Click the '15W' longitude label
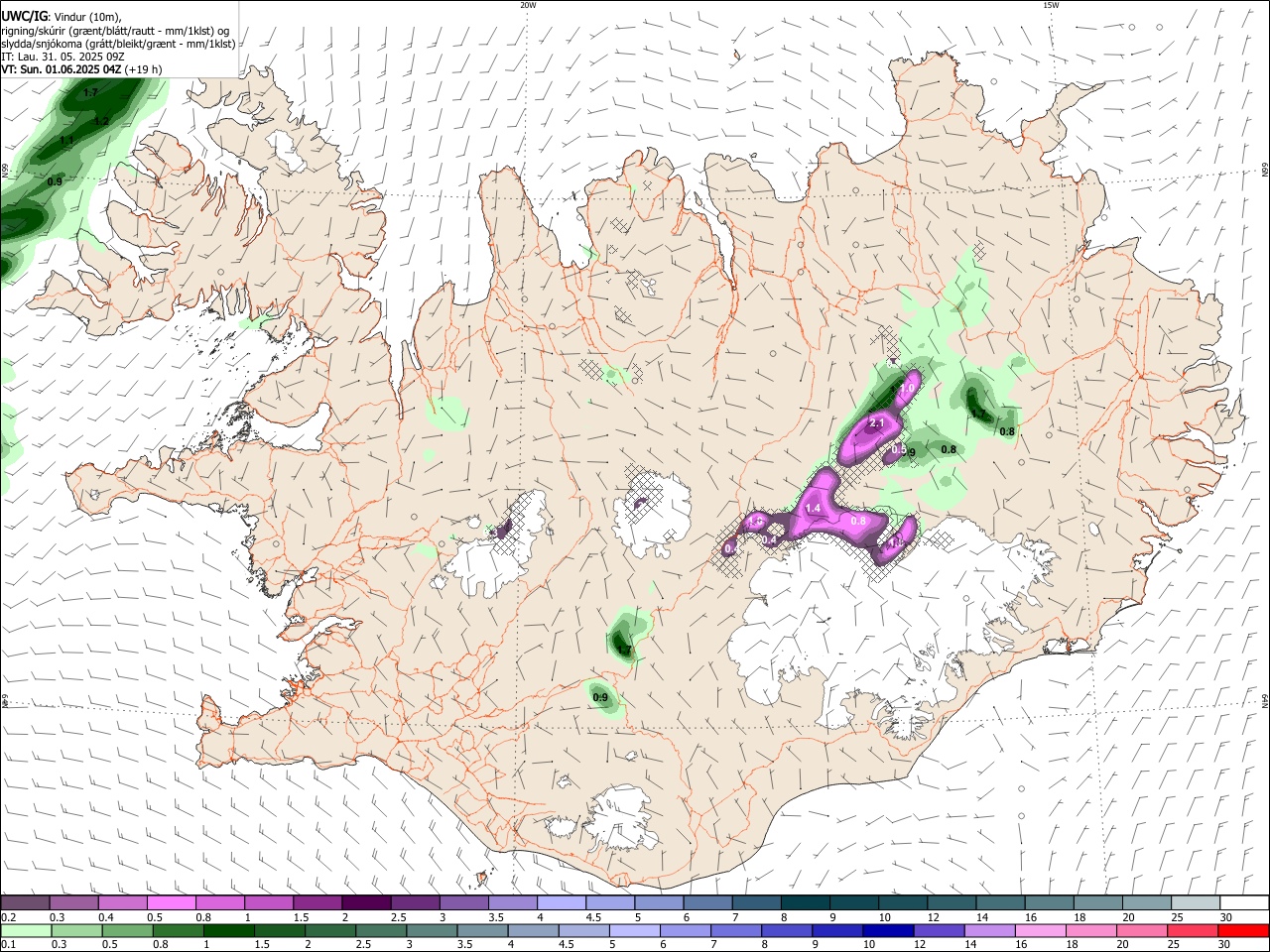Image resolution: width=1270 pixels, height=952 pixels. (x=1051, y=5)
